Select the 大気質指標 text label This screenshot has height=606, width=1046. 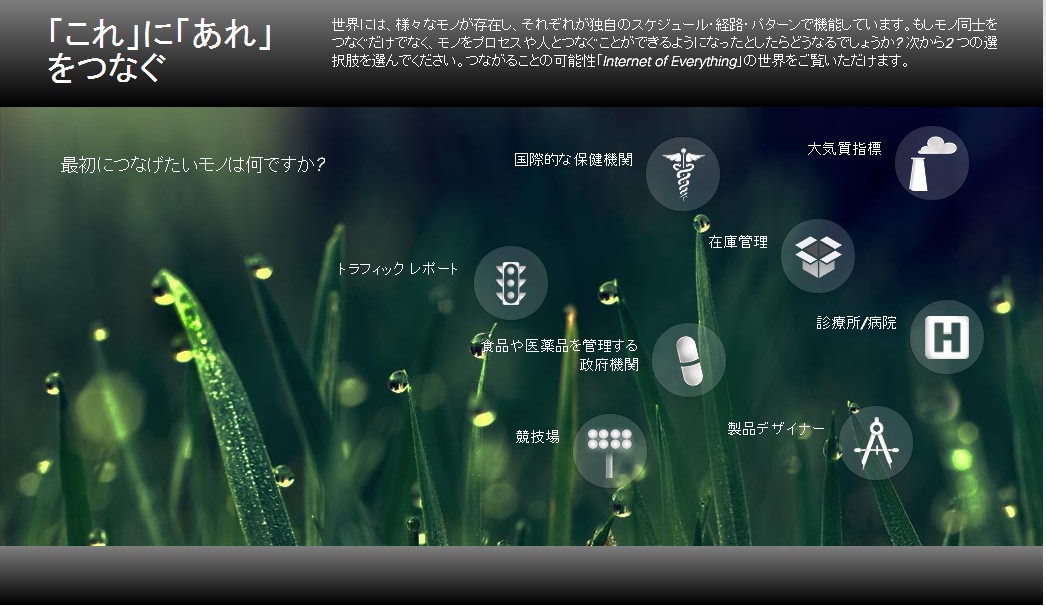[844, 148]
